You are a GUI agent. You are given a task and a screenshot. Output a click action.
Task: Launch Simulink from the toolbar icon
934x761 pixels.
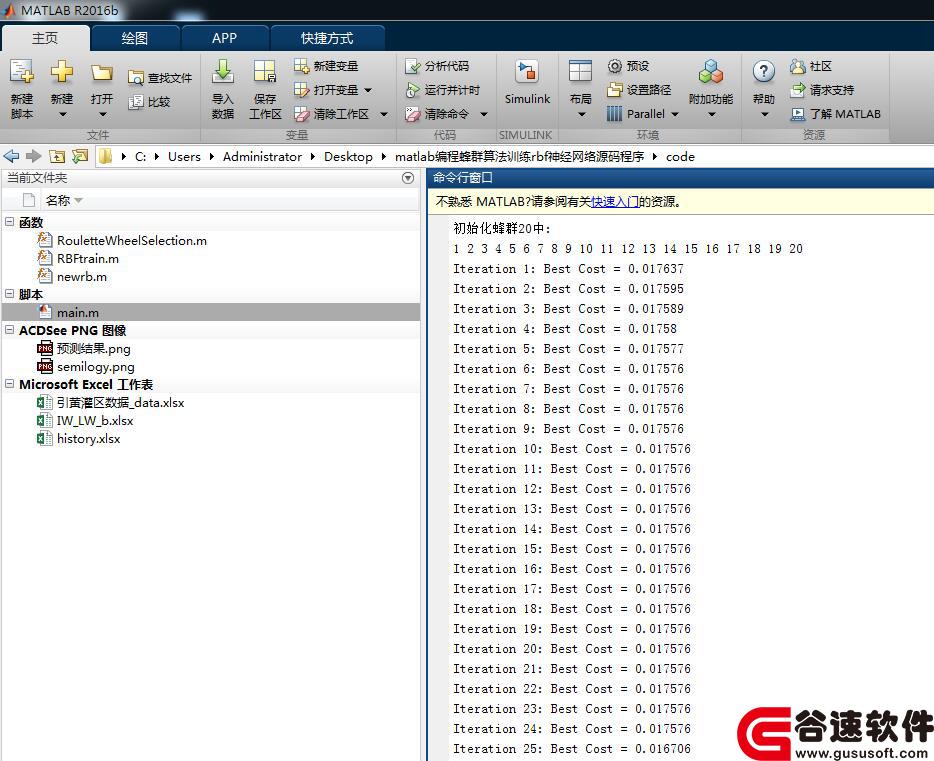[527, 72]
